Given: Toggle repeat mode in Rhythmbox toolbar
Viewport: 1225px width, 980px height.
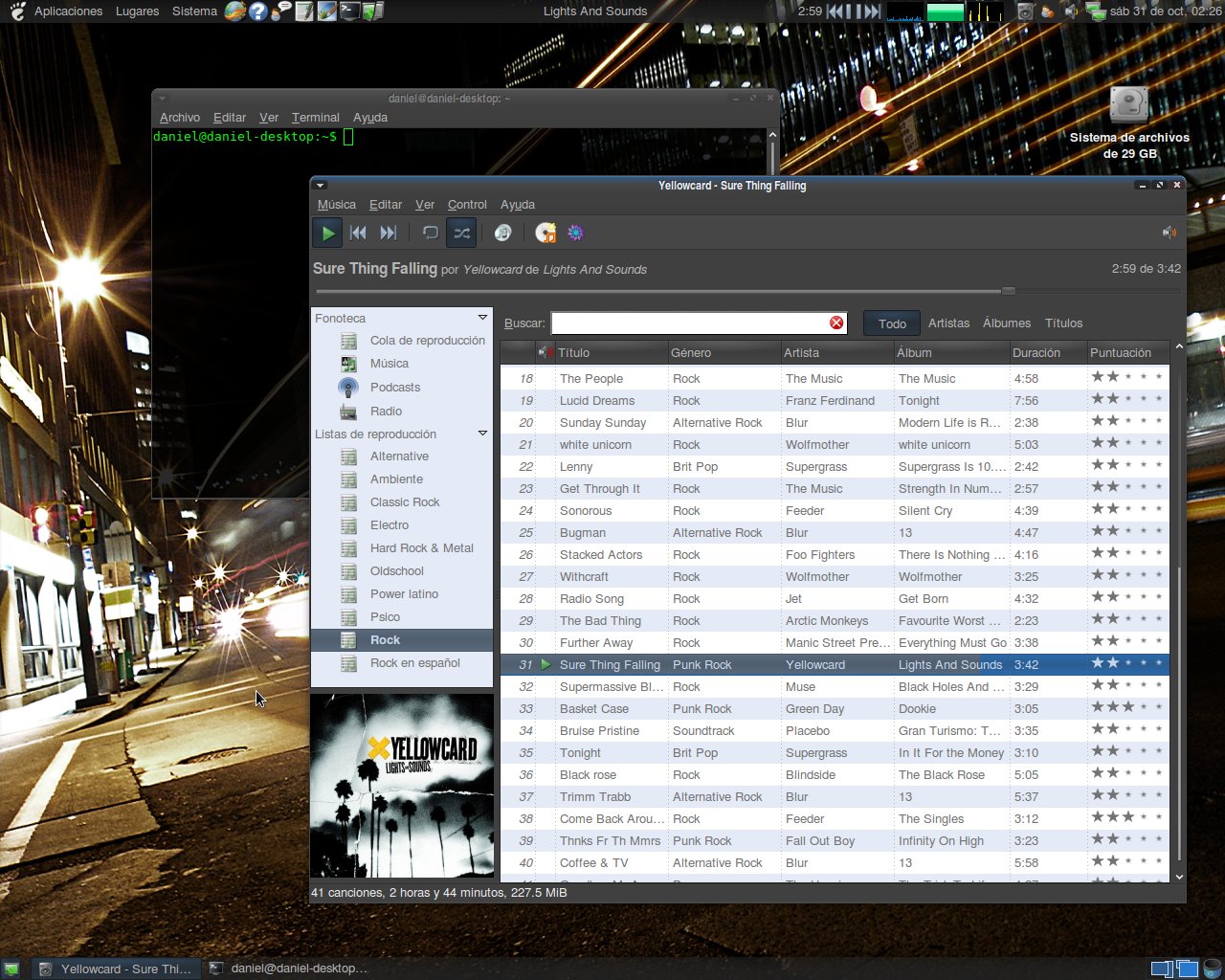Looking at the screenshot, I should pyautogui.click(x=431, y=233).
